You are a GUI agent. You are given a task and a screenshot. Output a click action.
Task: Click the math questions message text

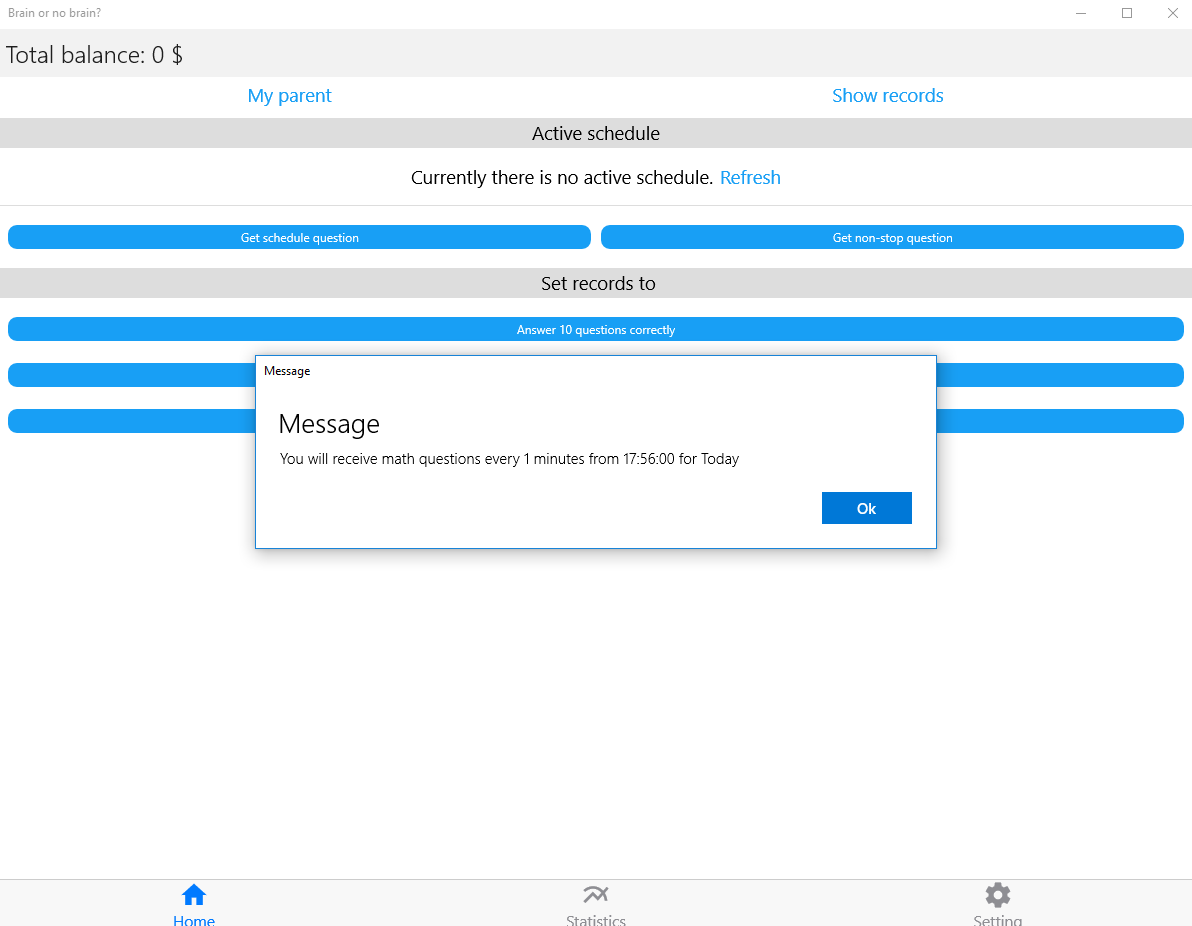tap(509, 458)
